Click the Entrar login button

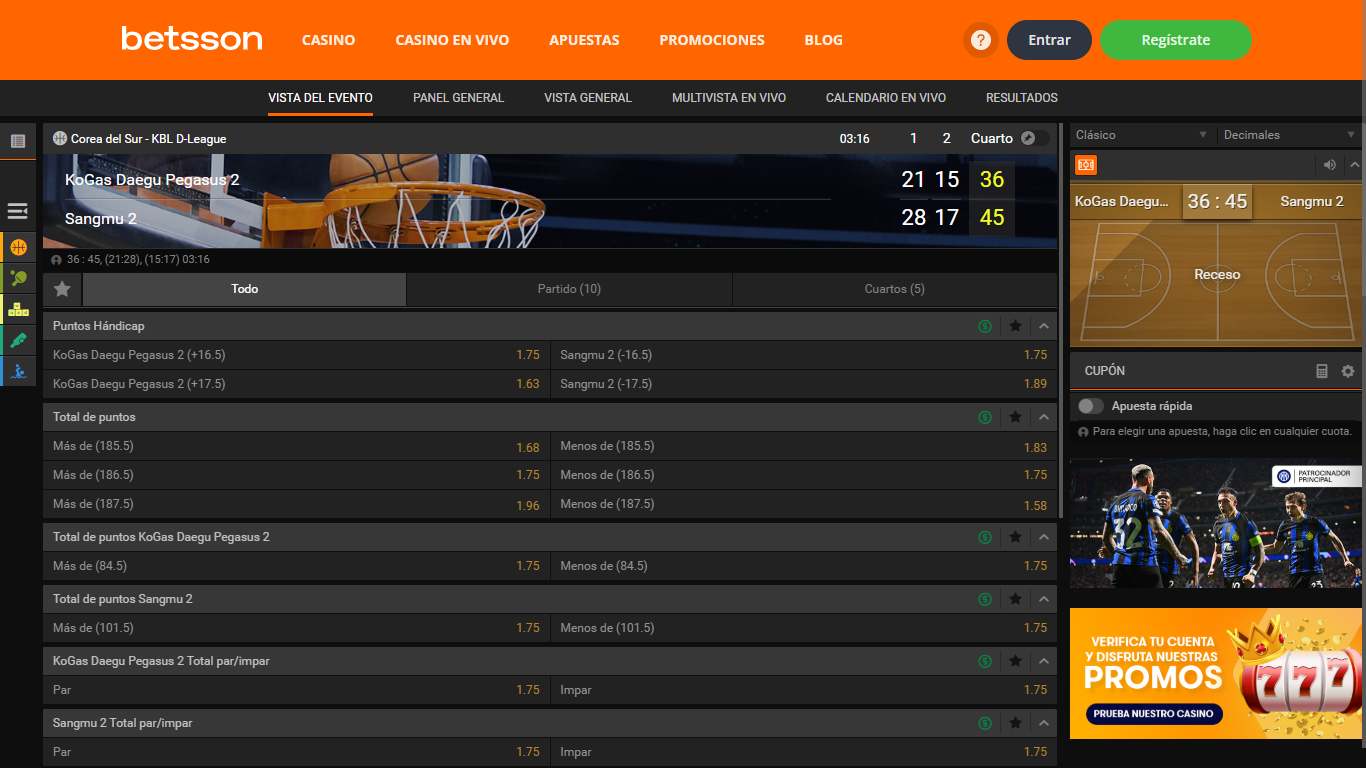[x=1049, y=40]
